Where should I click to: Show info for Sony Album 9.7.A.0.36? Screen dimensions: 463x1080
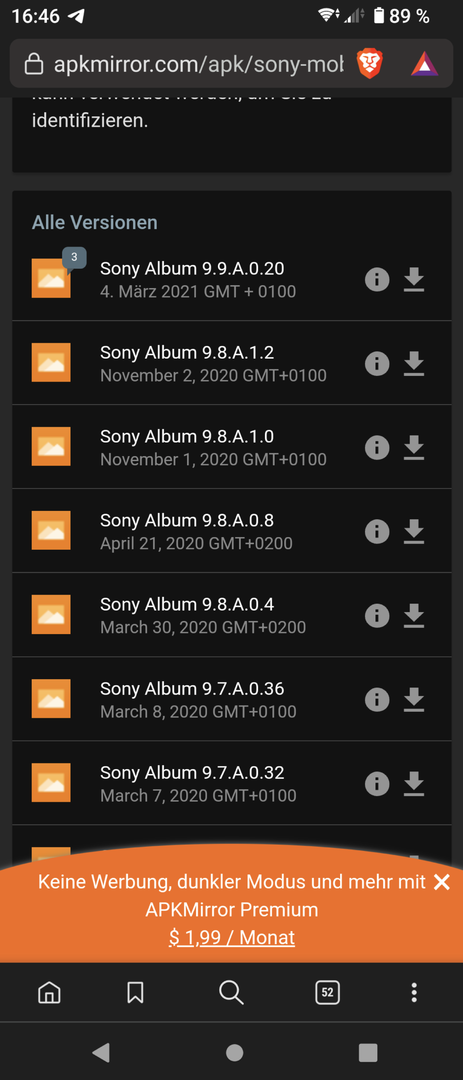pos(377,700)
